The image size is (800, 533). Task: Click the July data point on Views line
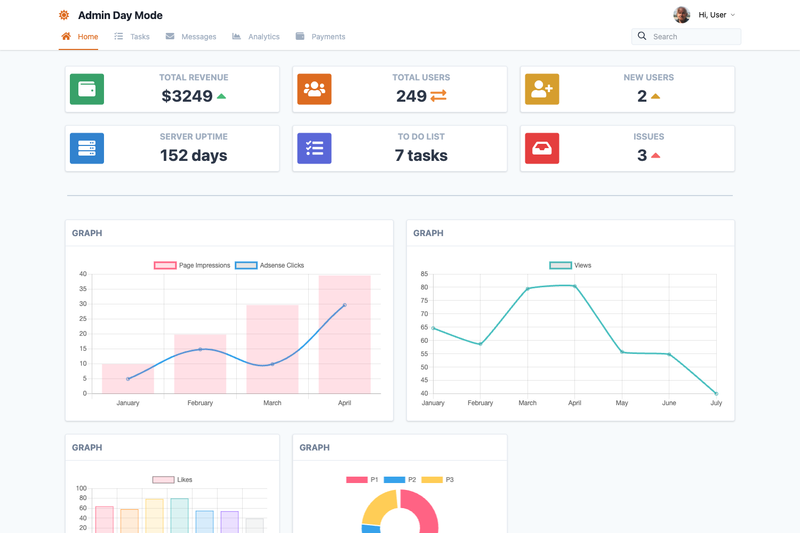(716, 394)
